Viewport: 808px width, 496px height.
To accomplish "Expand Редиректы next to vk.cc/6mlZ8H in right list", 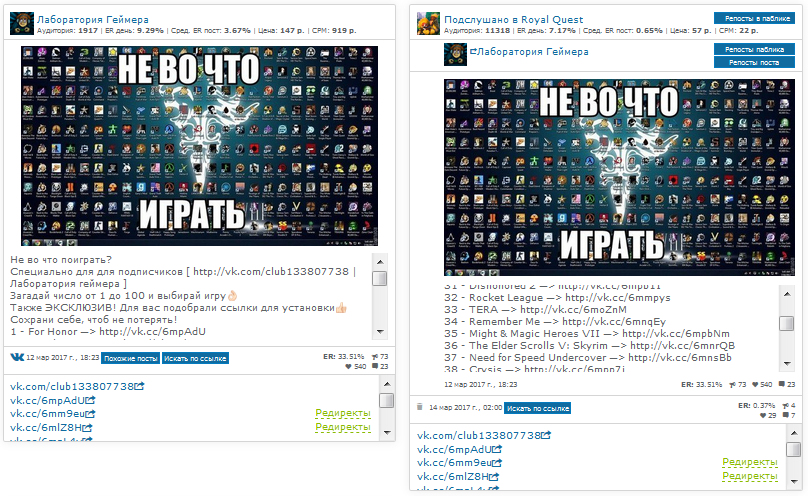I will (750, 476).
